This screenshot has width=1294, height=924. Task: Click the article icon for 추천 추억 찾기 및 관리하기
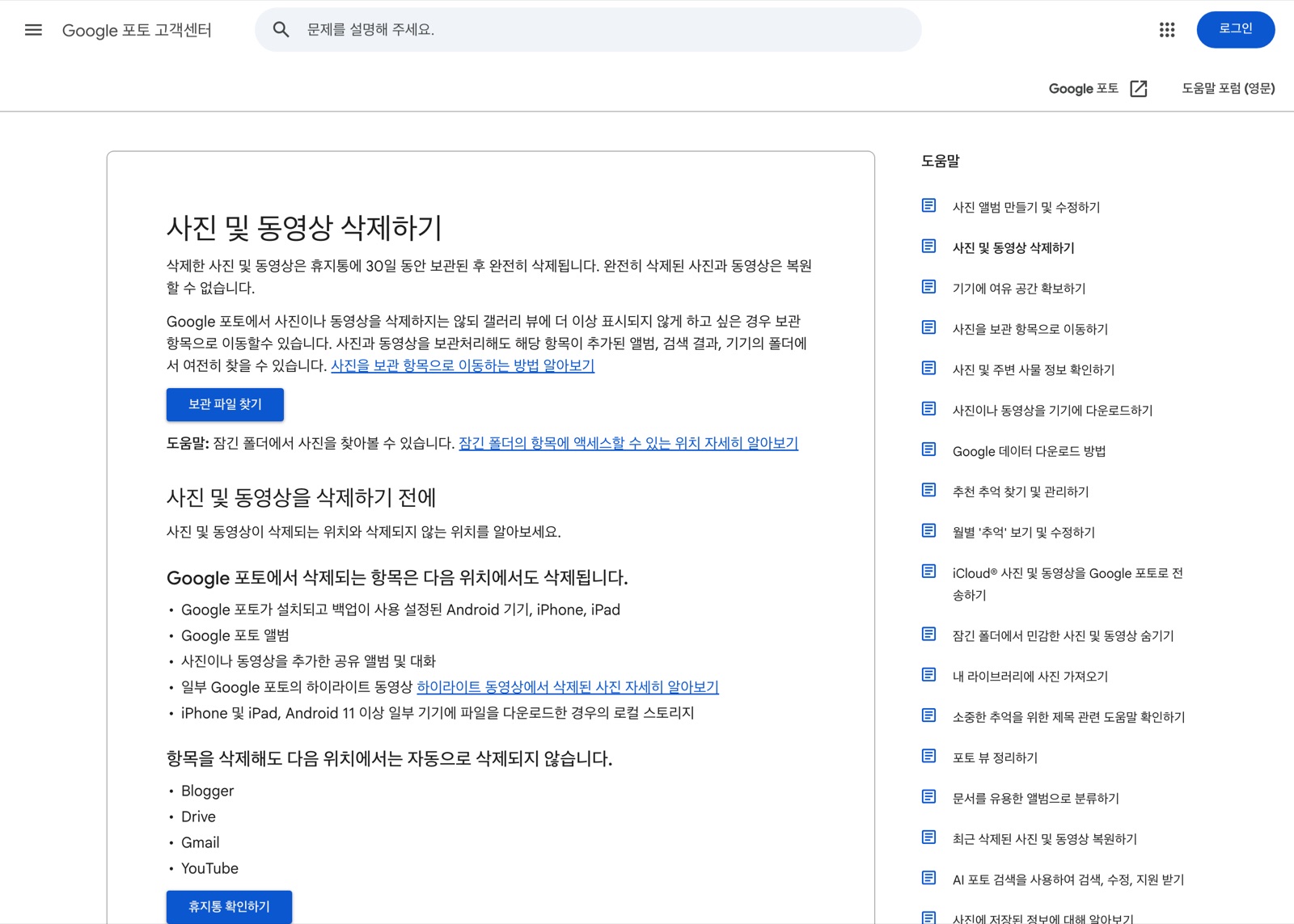click(929, 490)
